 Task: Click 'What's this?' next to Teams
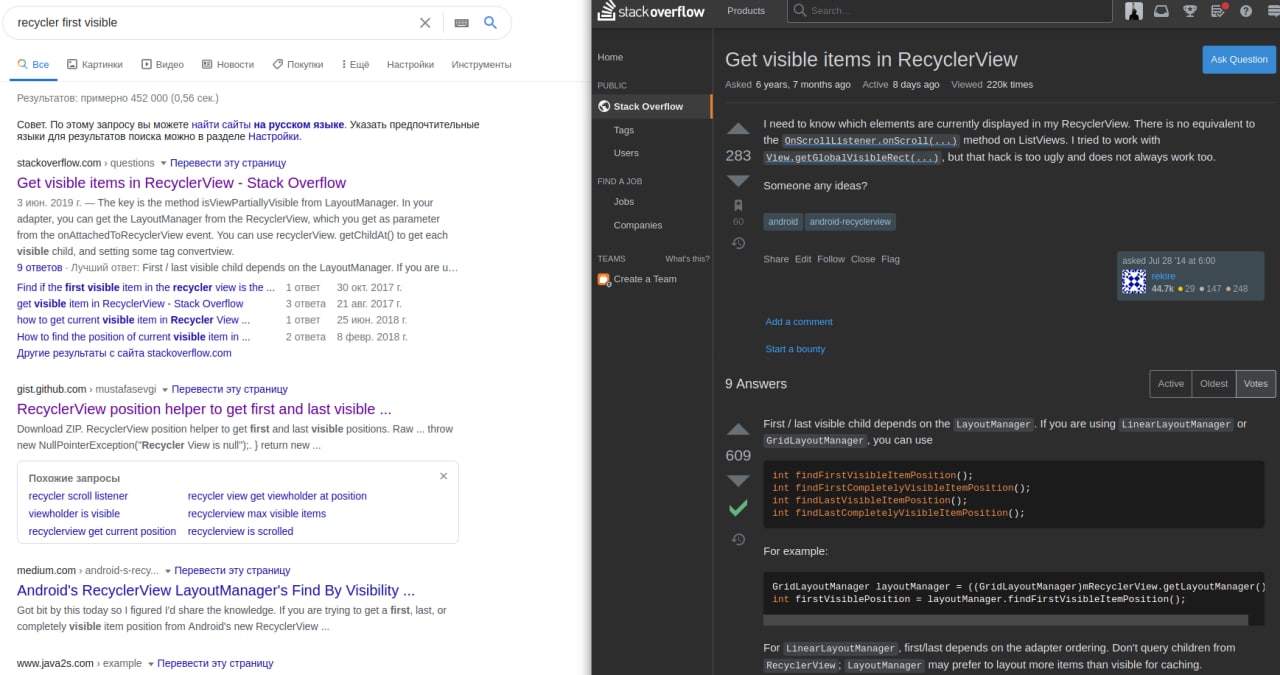pos(687,259)
